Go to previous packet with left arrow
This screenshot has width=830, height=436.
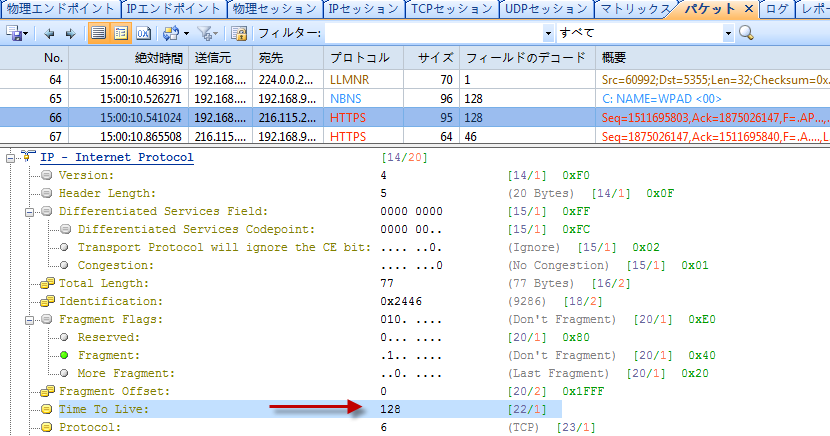[47, 33]
